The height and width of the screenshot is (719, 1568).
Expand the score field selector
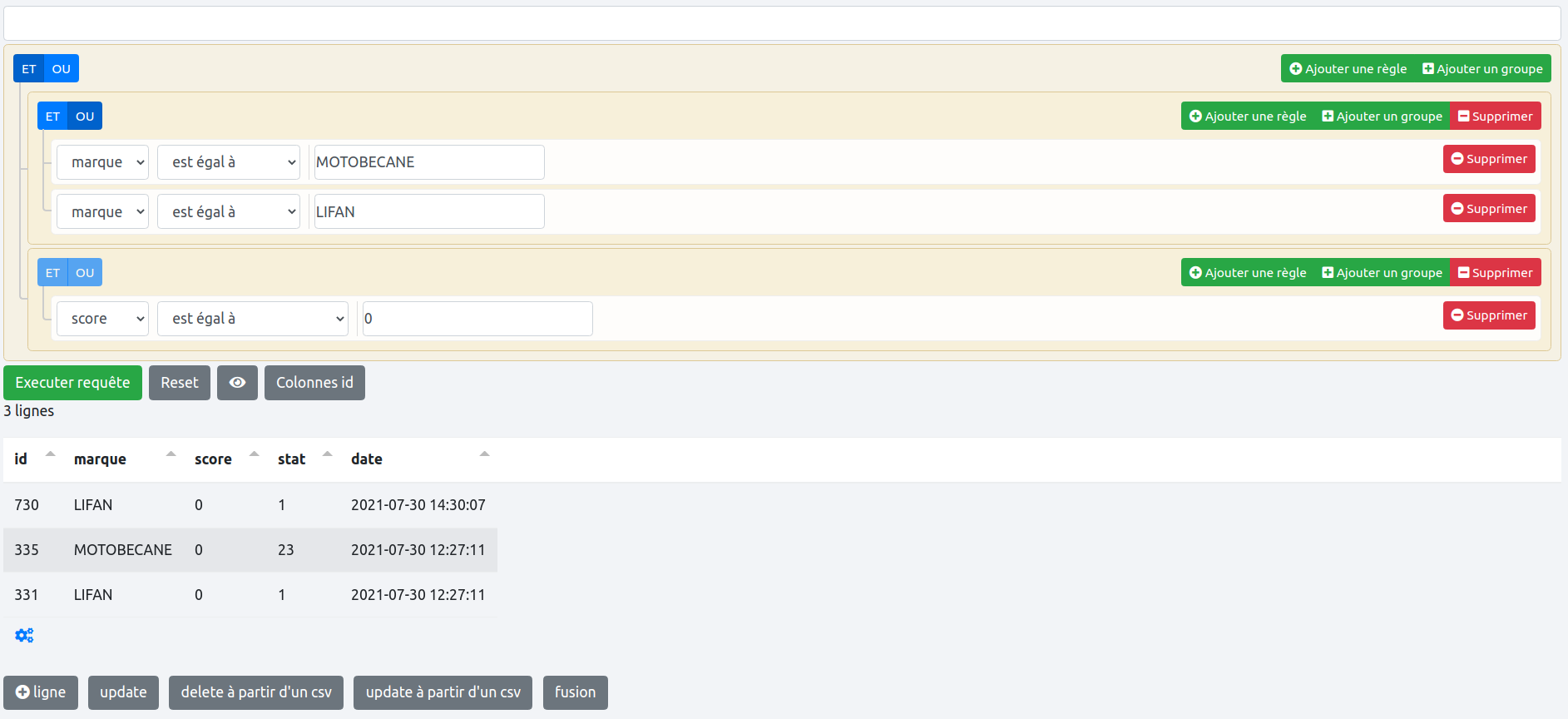(102, 319)
